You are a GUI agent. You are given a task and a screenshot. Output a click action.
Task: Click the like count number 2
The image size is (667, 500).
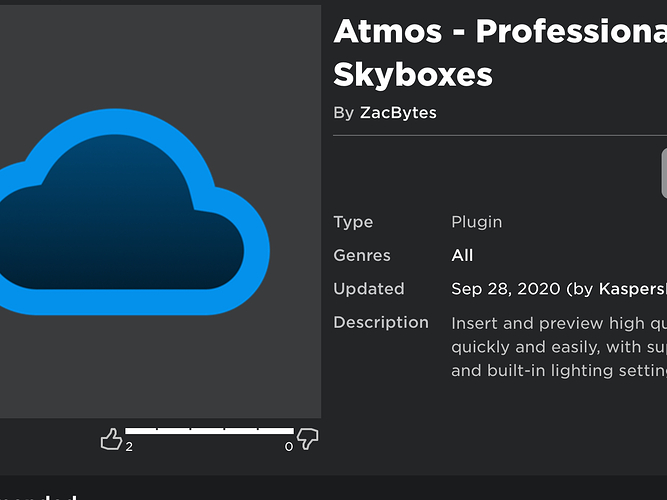point(129,447)
